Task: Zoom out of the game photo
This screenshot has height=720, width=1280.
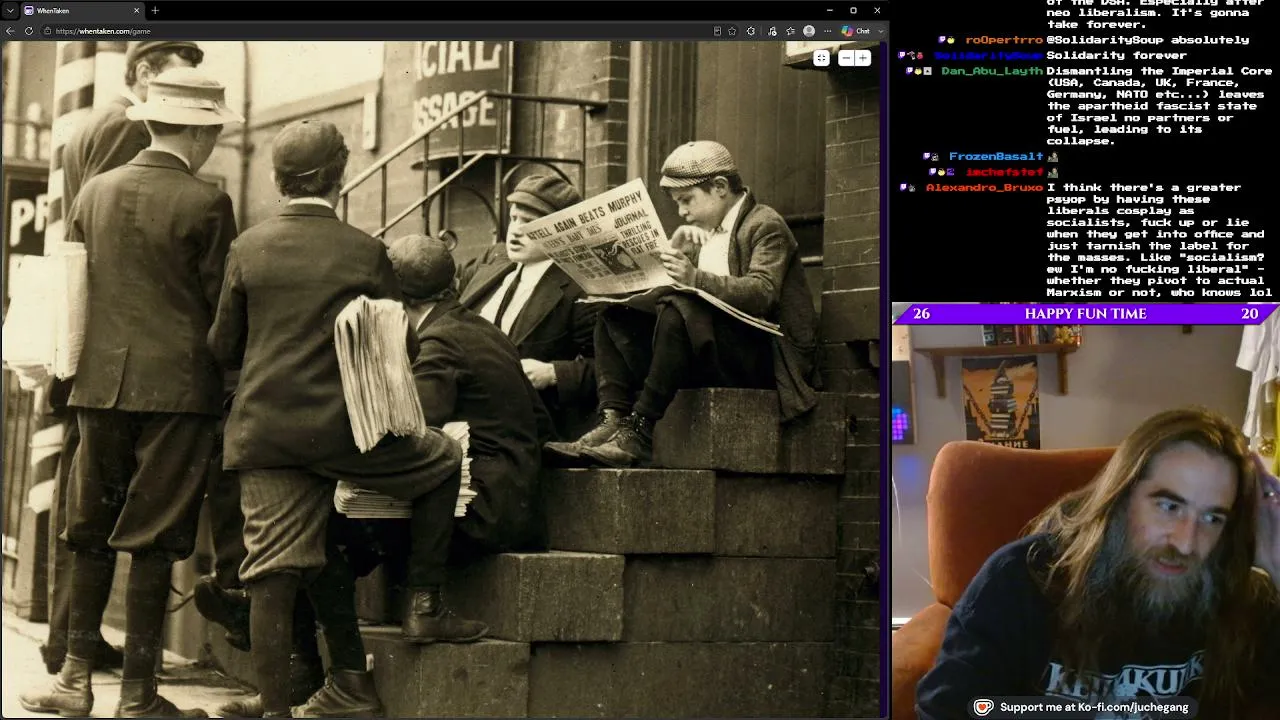Action: tap(846, 58)
